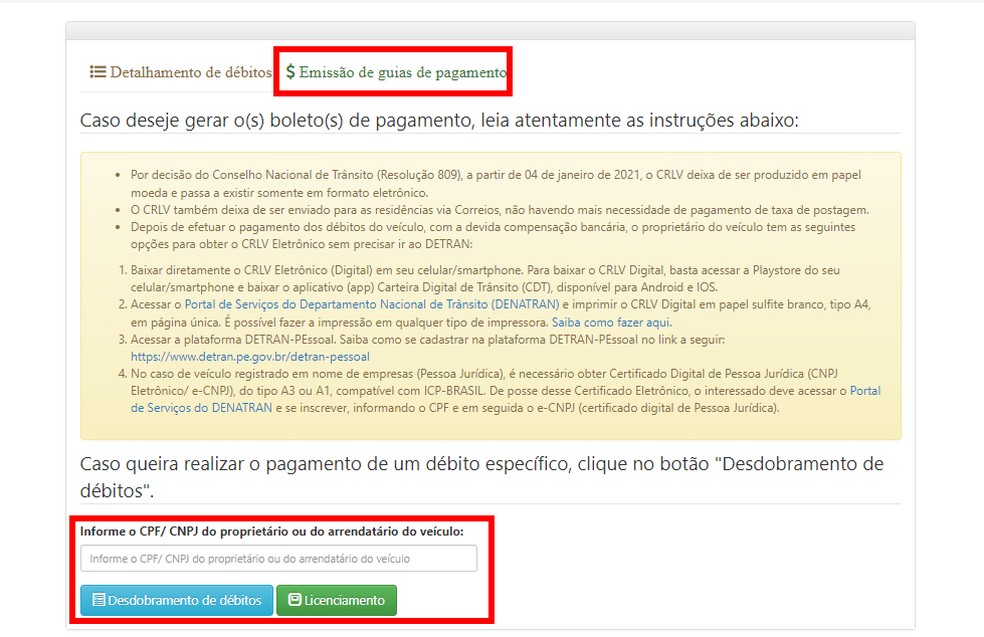This screenshot has width=984, height=637.
Task: Click the heading 'Caso deseje gerar o(s) boleto(s) de pagamento'
Action: click(276, 120)
